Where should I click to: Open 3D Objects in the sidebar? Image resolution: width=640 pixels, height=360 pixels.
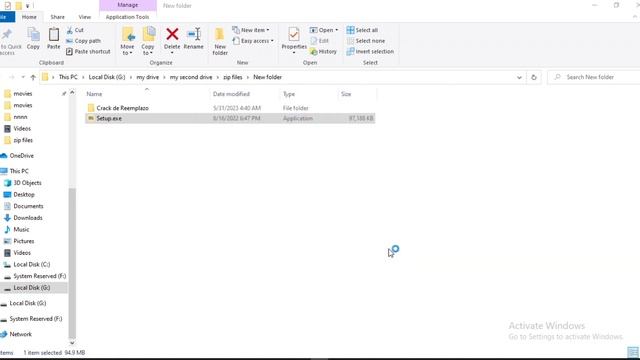[27, 183]
